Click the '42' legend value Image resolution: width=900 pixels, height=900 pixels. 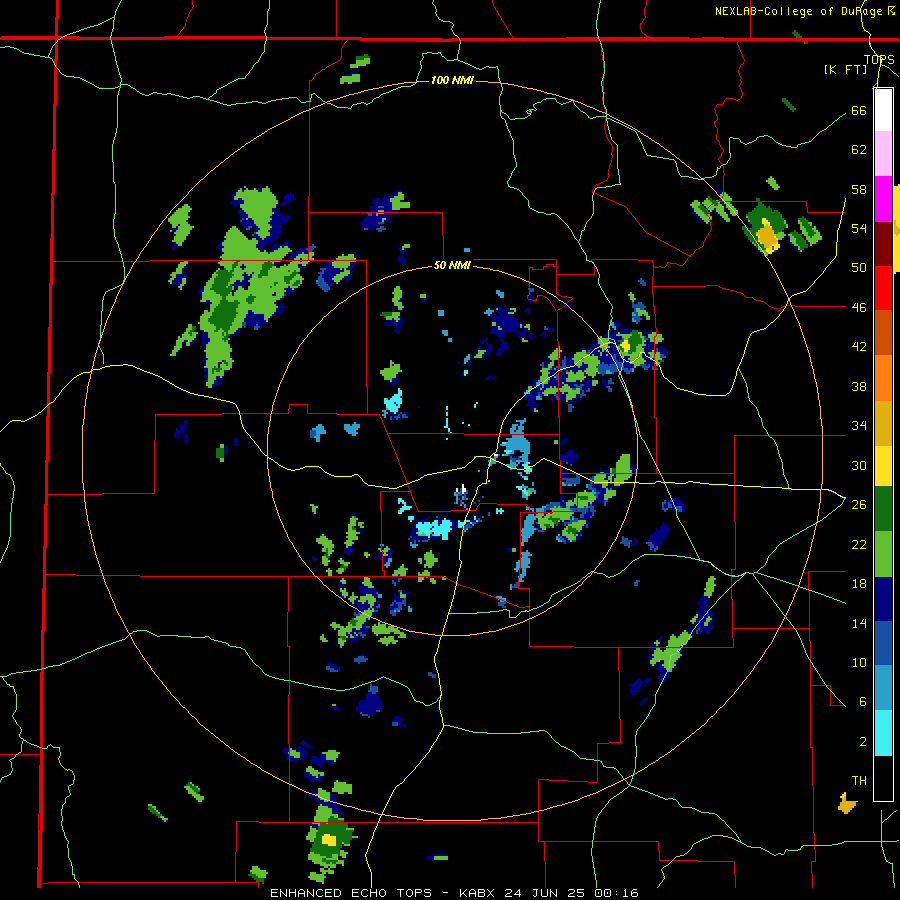[859, 347]
